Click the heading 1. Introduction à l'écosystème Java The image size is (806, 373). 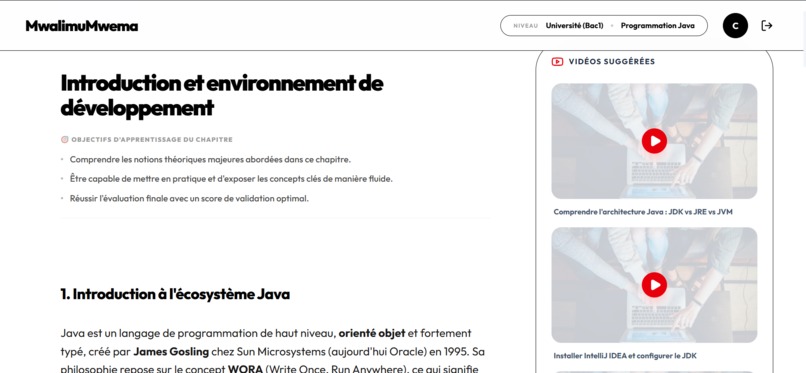(x=175, y=294)
